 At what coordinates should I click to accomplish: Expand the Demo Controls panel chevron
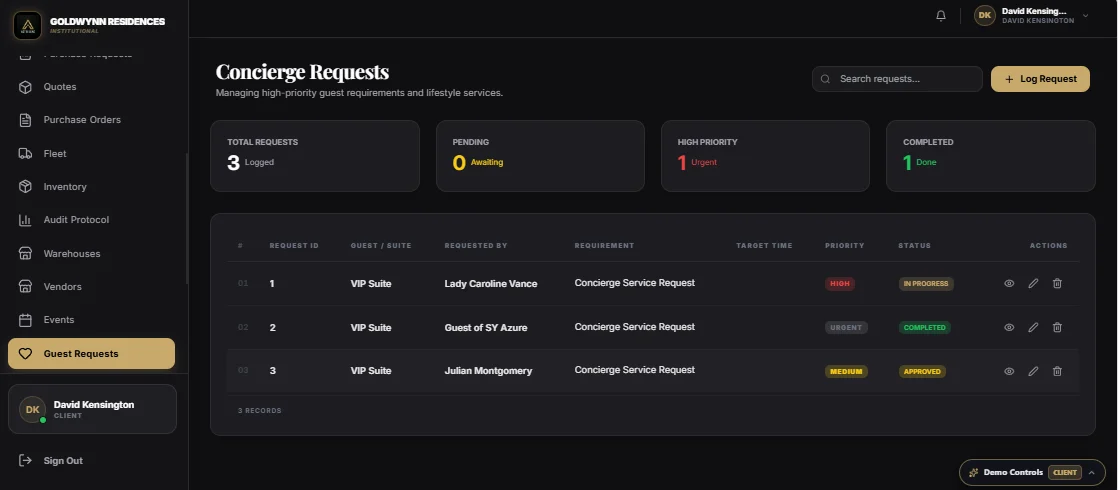1091,472
